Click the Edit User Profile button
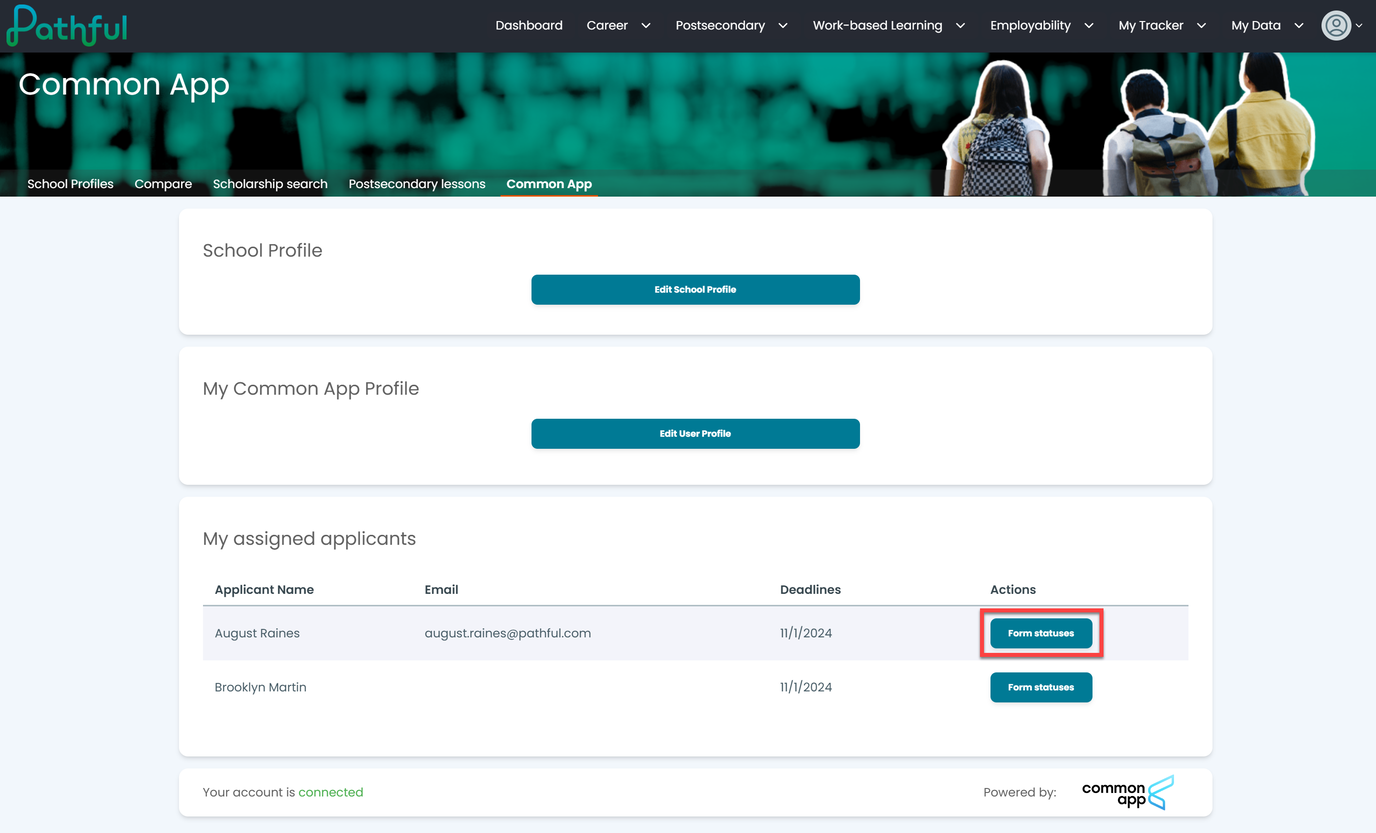1376x833 pixels. click(x=695, y=434)
